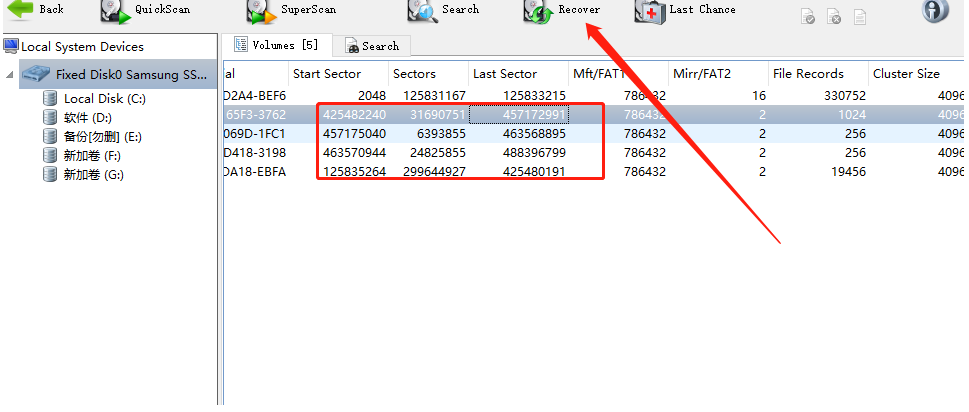Sort by the Start Sector column header
Screen dimensions: 969x412
pos(339,74)
